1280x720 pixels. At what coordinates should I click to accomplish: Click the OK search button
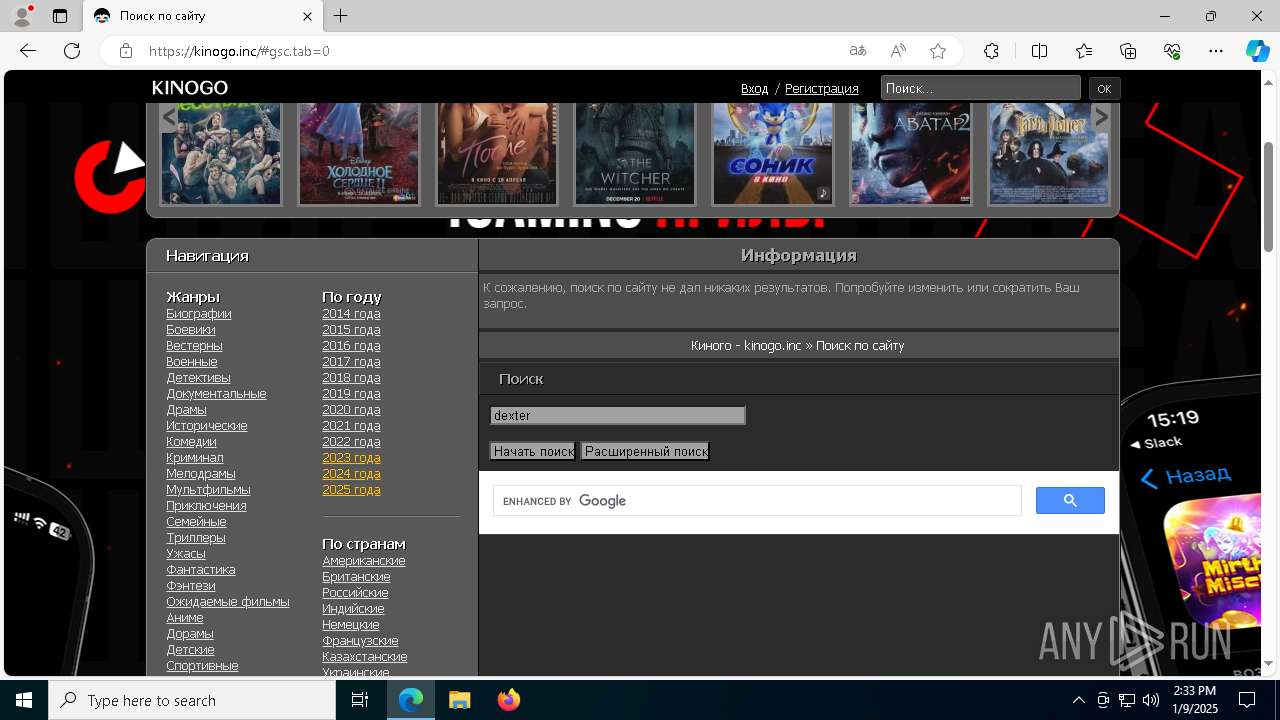click(x=1104, y=89)
